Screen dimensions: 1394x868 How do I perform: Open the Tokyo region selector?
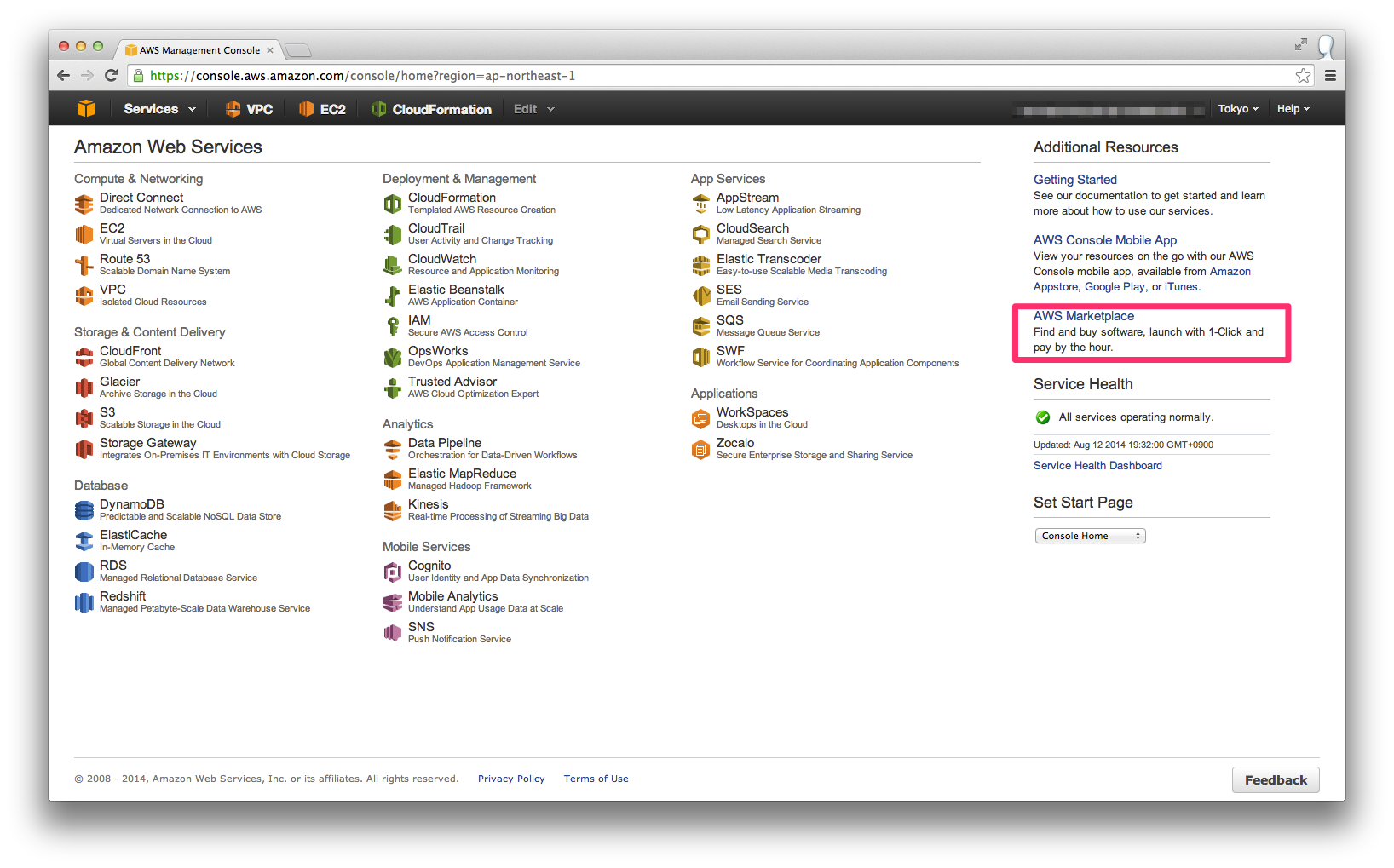click(x=1238, y=109)
